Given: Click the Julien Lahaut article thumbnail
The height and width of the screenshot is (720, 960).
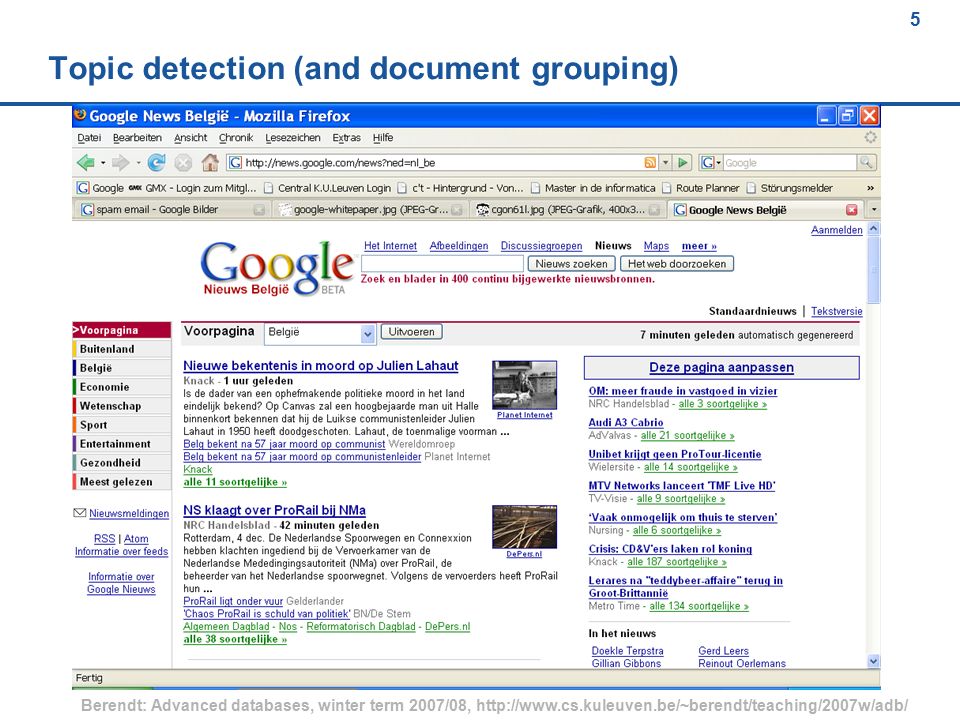Looking at the screenshot, I should click(x=525, y=384).
